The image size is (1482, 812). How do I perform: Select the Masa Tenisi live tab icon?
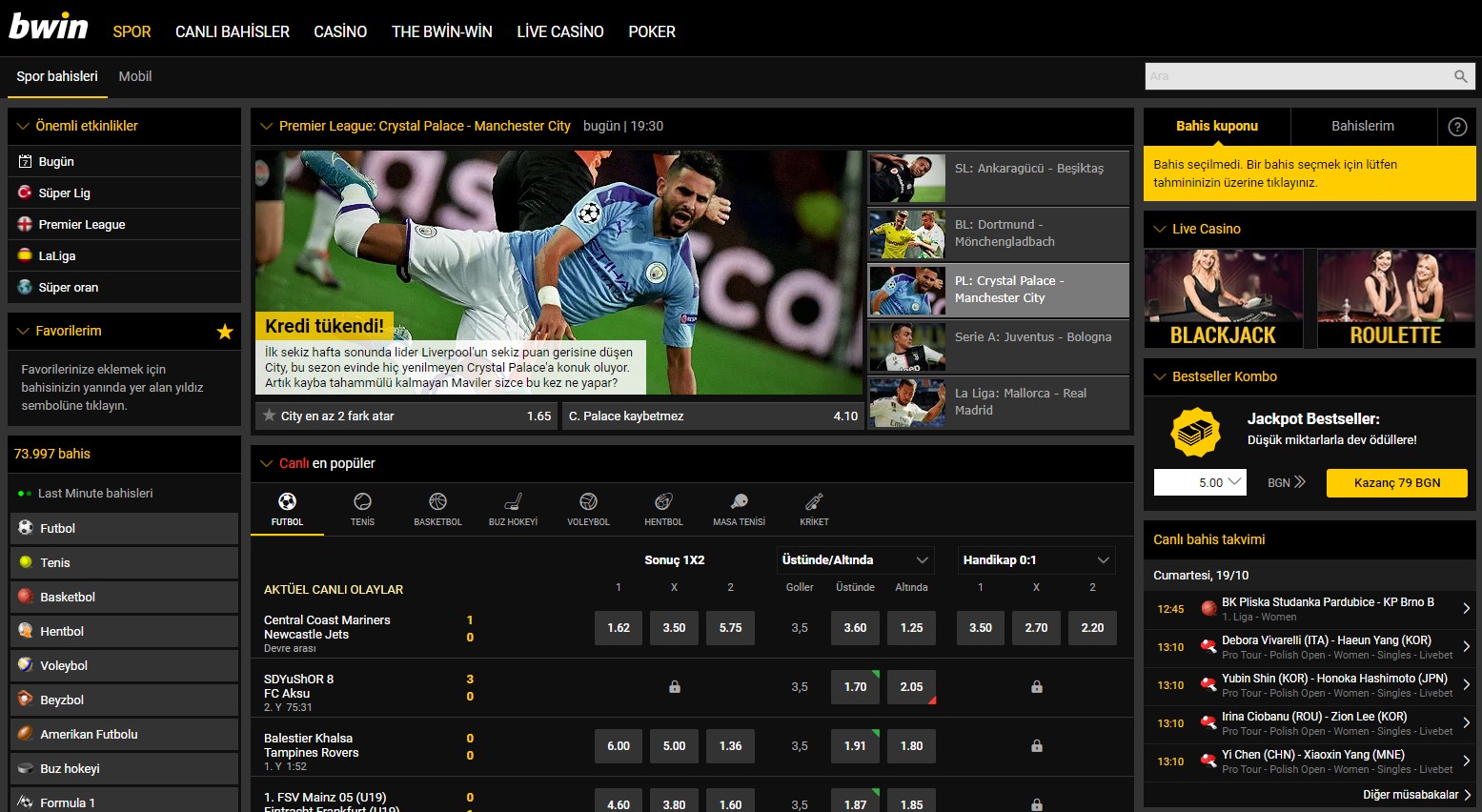tap(739, 501)
